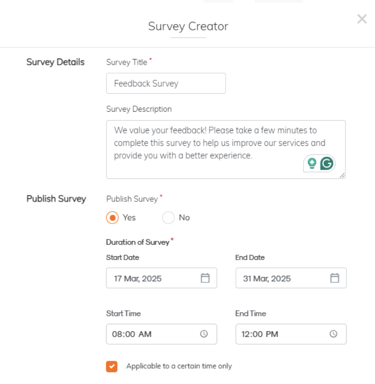Select the No radio button

(168, 218)
